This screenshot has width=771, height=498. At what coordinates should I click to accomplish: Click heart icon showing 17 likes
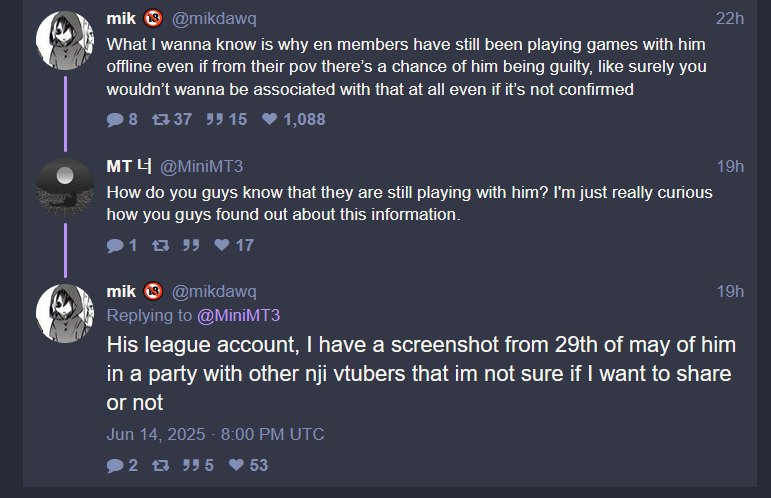(x=222, y=244)
